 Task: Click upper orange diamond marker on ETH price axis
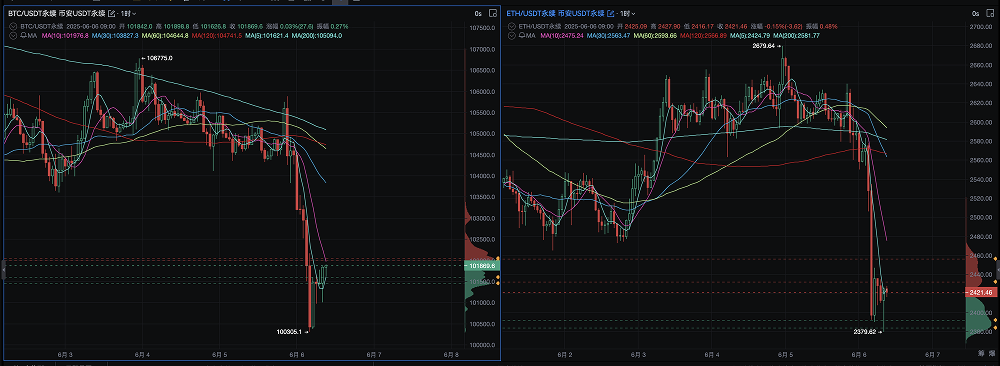(x=996, y=258)
